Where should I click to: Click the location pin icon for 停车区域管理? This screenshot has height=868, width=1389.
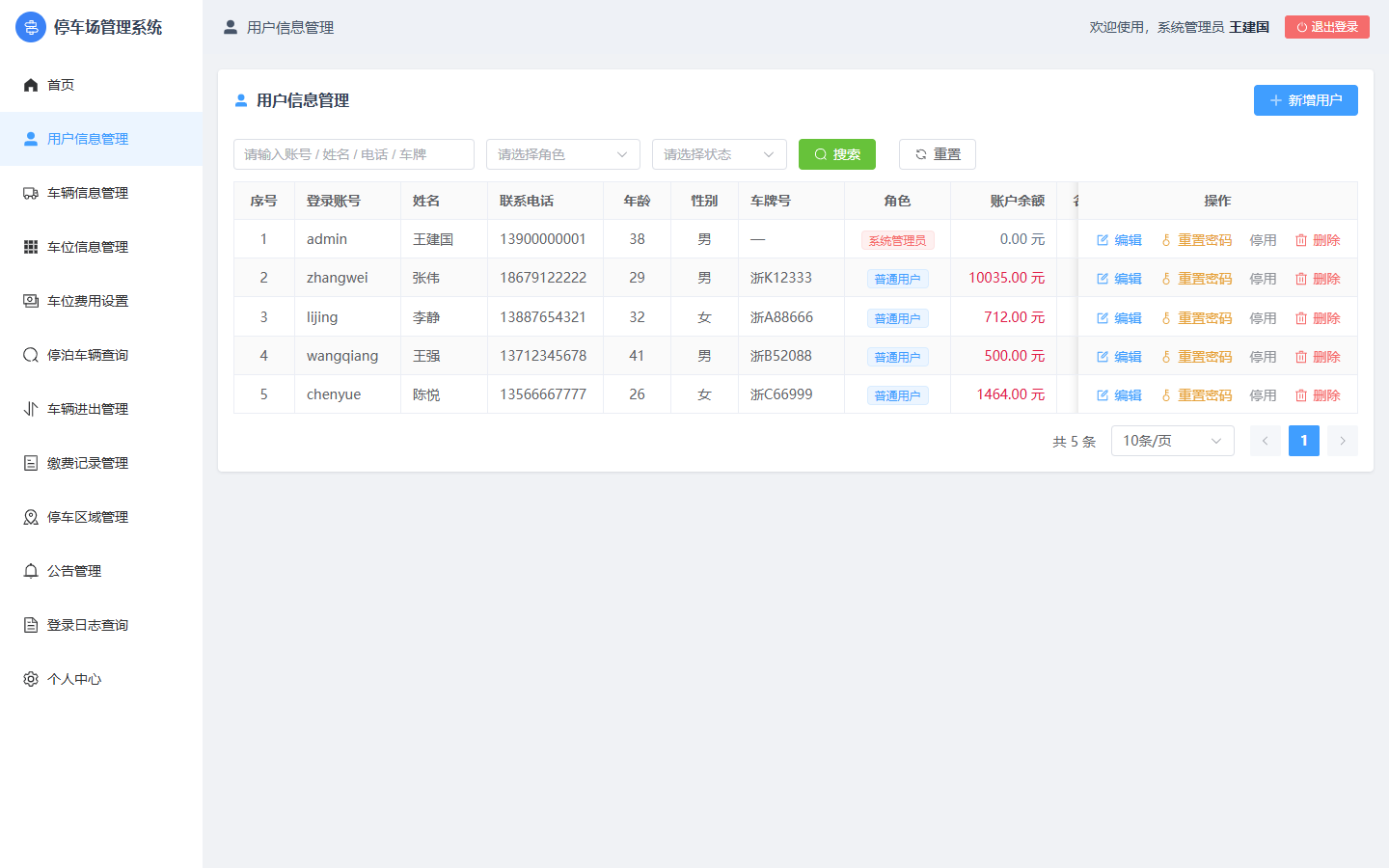pos(31,517)
